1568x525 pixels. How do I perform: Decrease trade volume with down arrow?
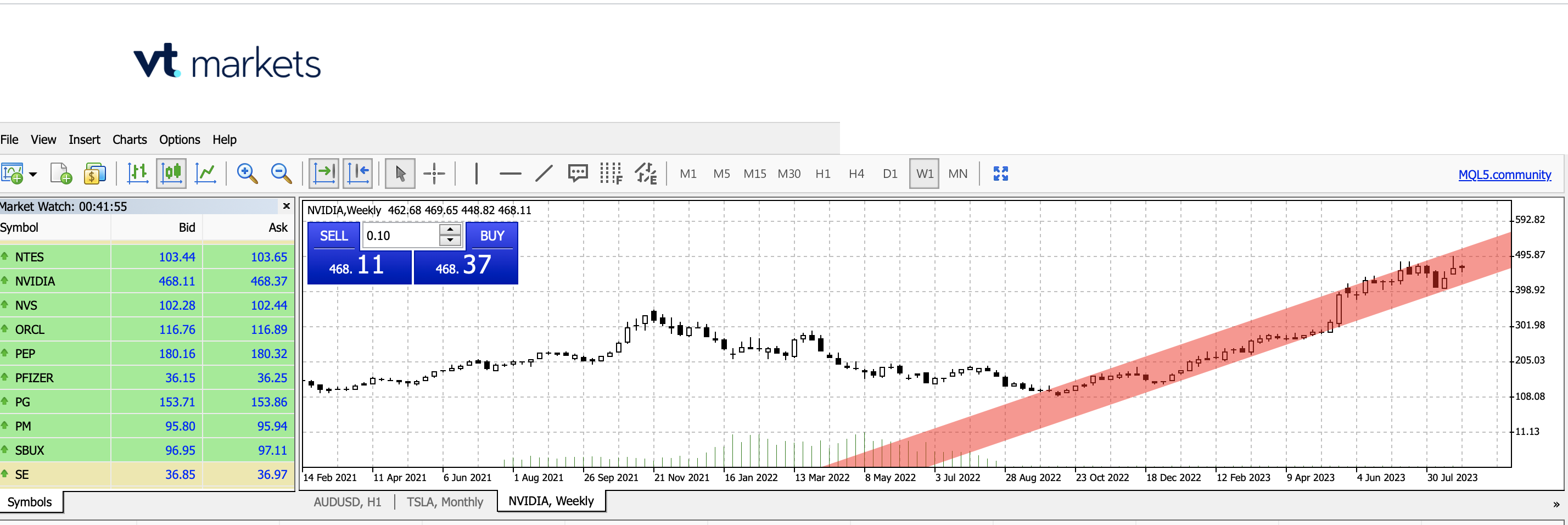point(450,241)
